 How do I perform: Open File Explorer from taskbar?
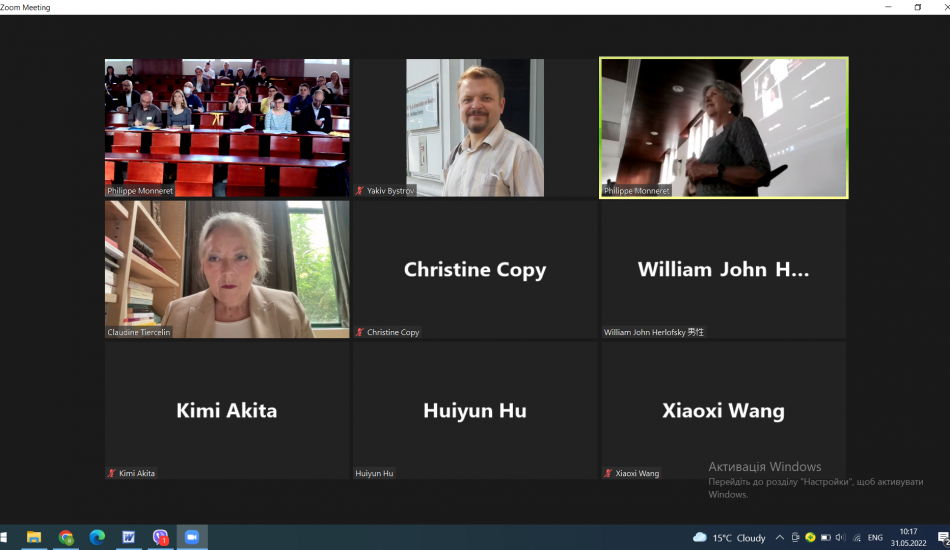pyautogui.click(x=34, y=537)
